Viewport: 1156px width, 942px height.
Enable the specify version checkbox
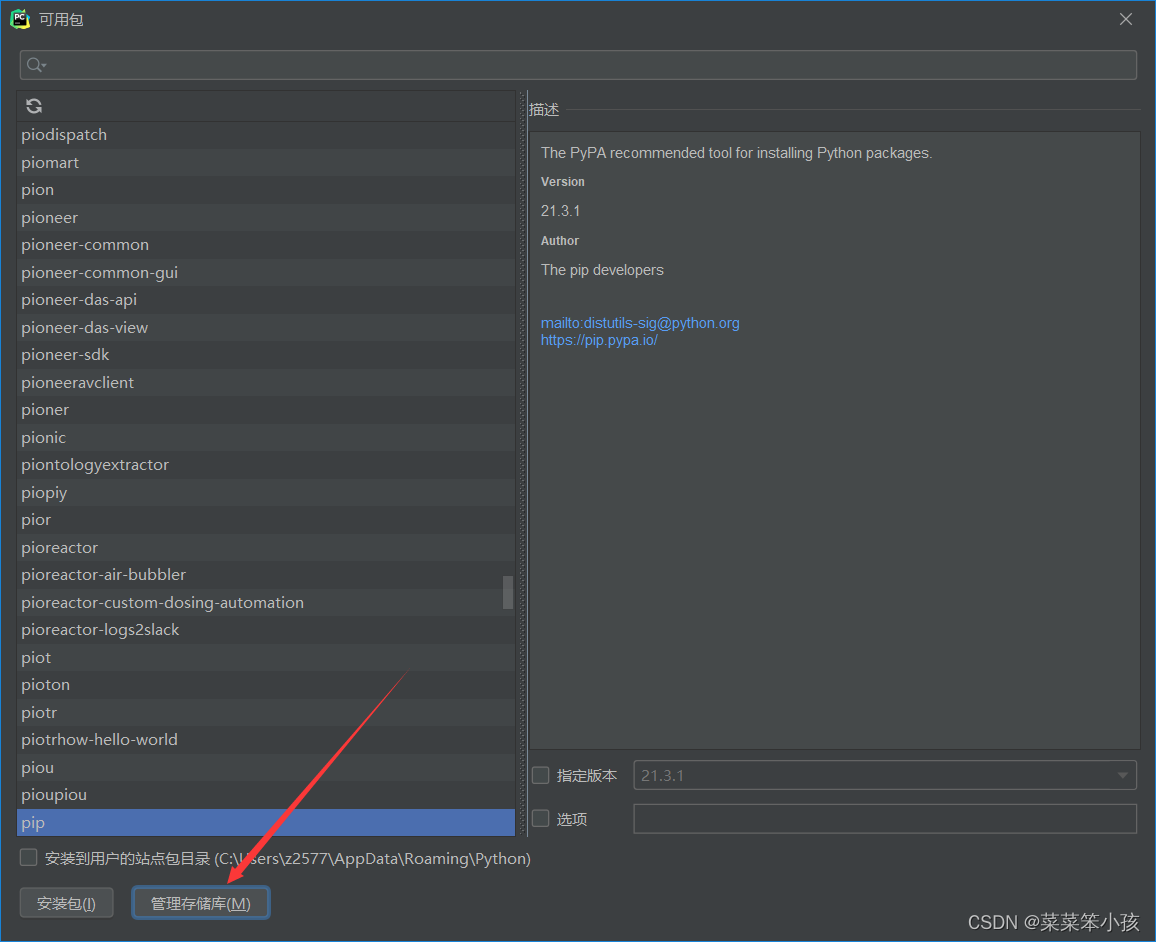pyautogui.click(x=540, y=775)
